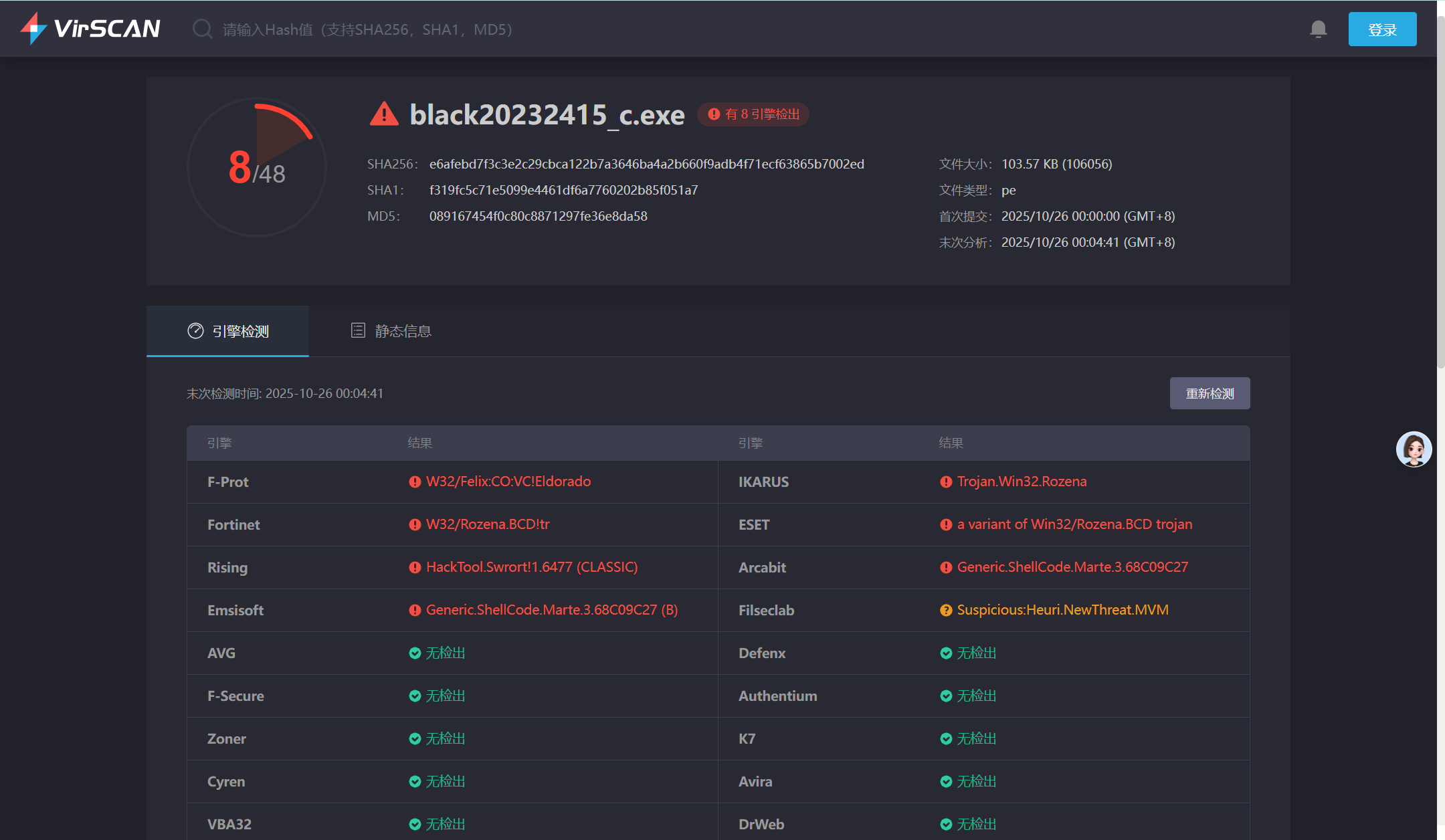Click the SHA256 hash value
1445x840 pixels.
pyautogui.click(x=646, y=165)
